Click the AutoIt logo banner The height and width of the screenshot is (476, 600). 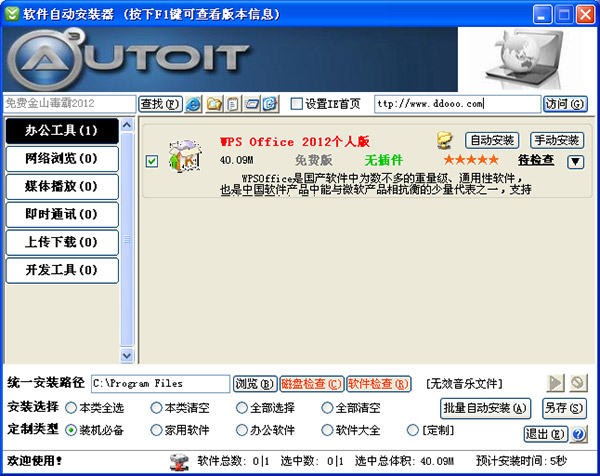(230, 59)
